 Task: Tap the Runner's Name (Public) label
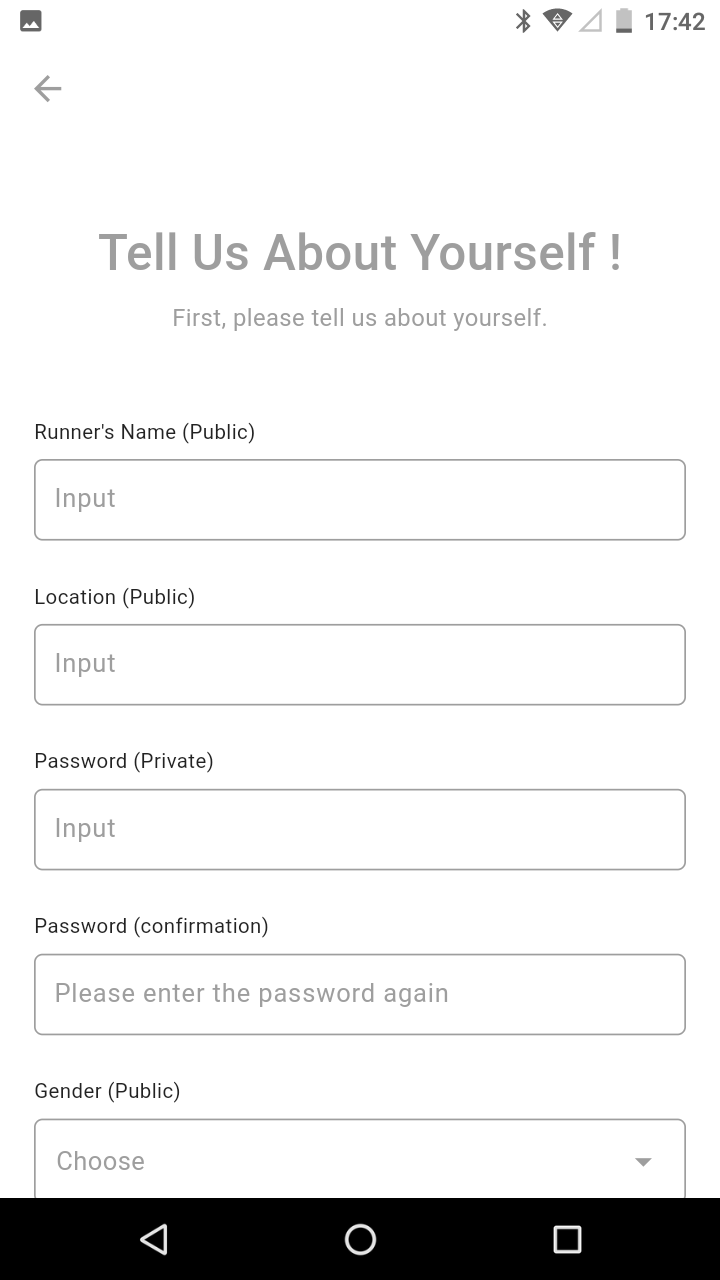[x=145, y=432]
